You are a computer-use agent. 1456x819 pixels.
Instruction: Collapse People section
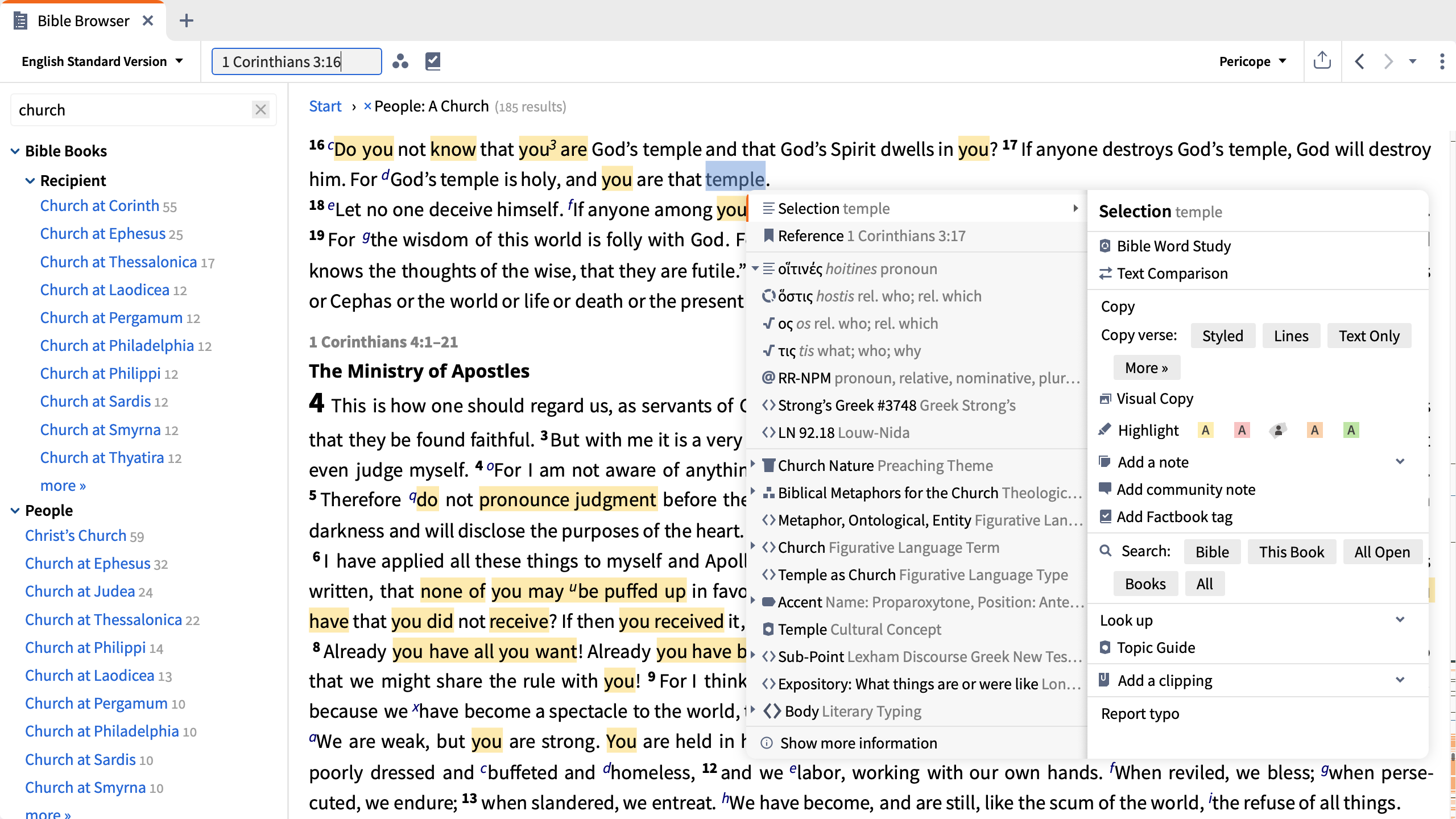click(x=15, y=511)
